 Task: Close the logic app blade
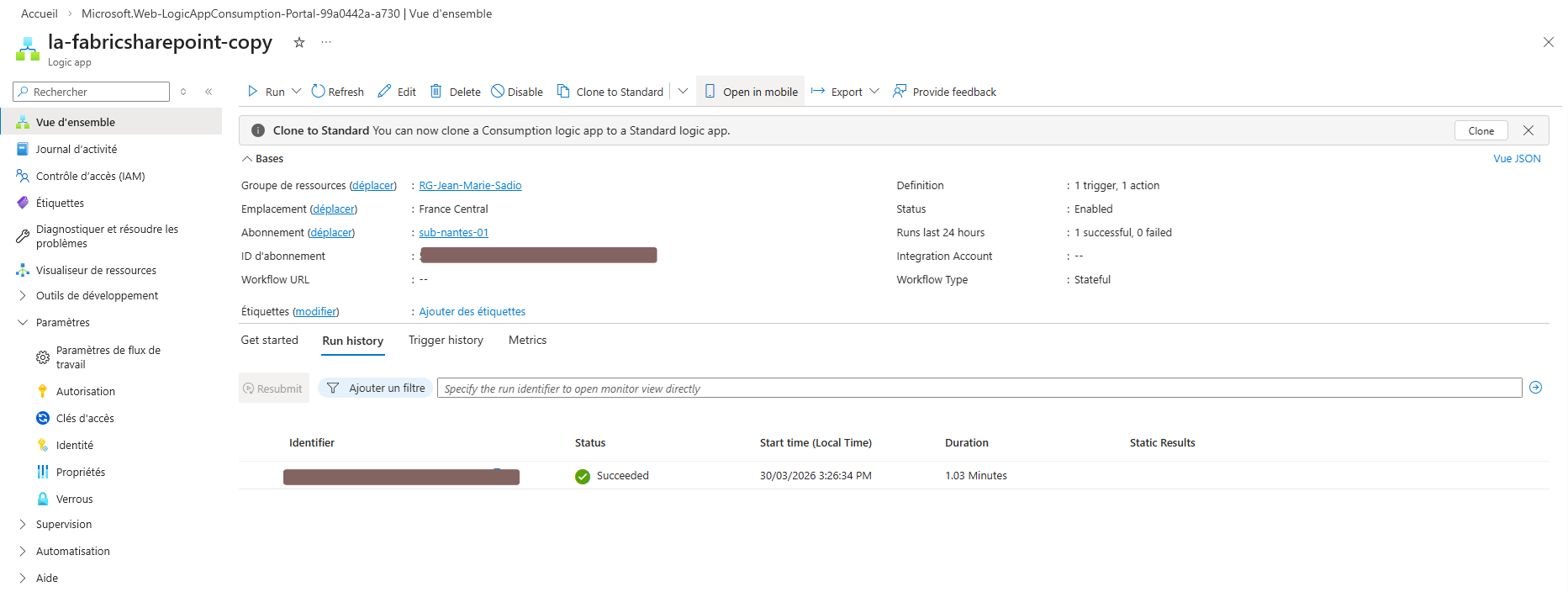tap(1548, 42)
